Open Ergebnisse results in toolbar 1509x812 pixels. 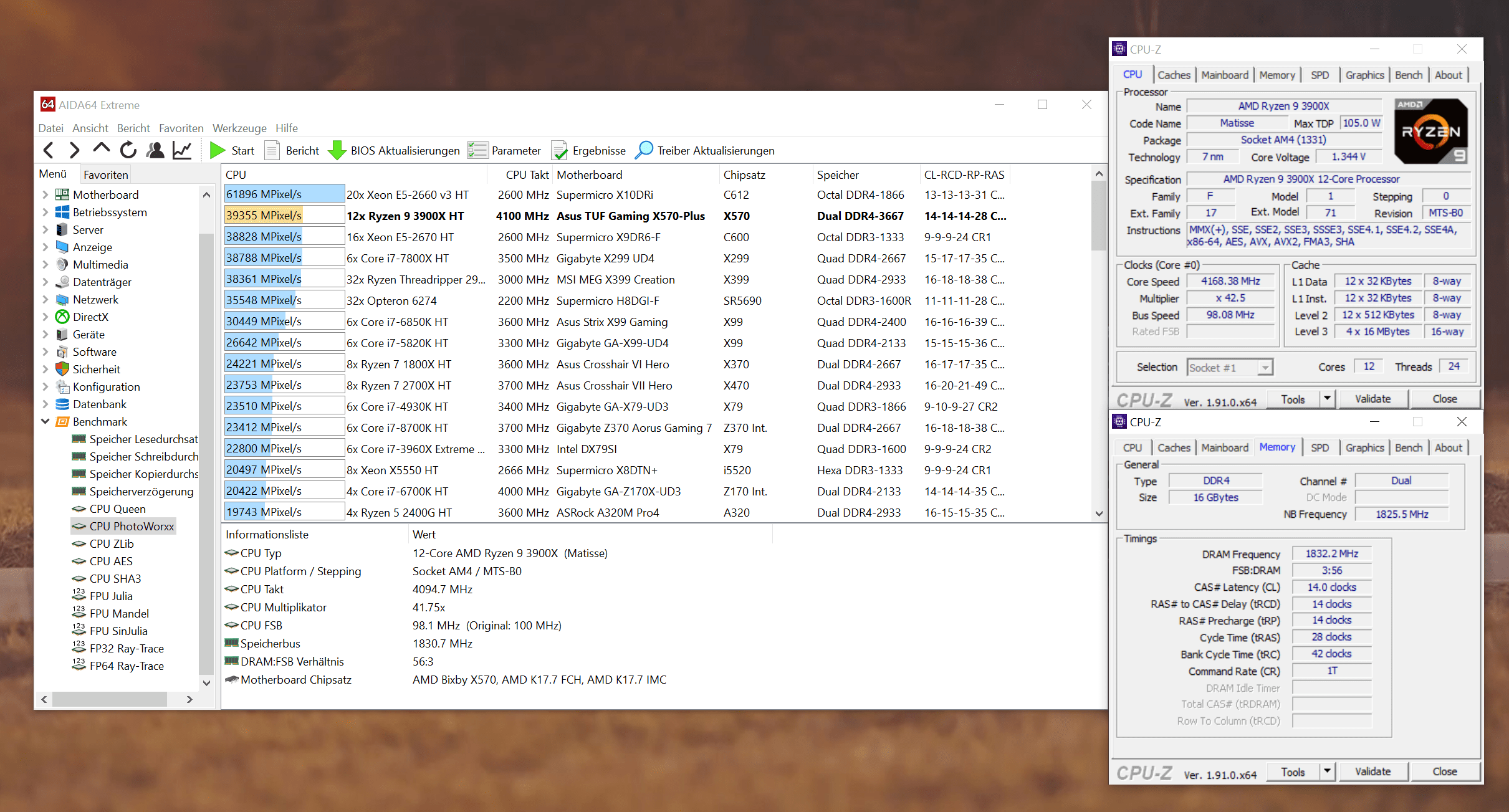[x=589, y=150]
